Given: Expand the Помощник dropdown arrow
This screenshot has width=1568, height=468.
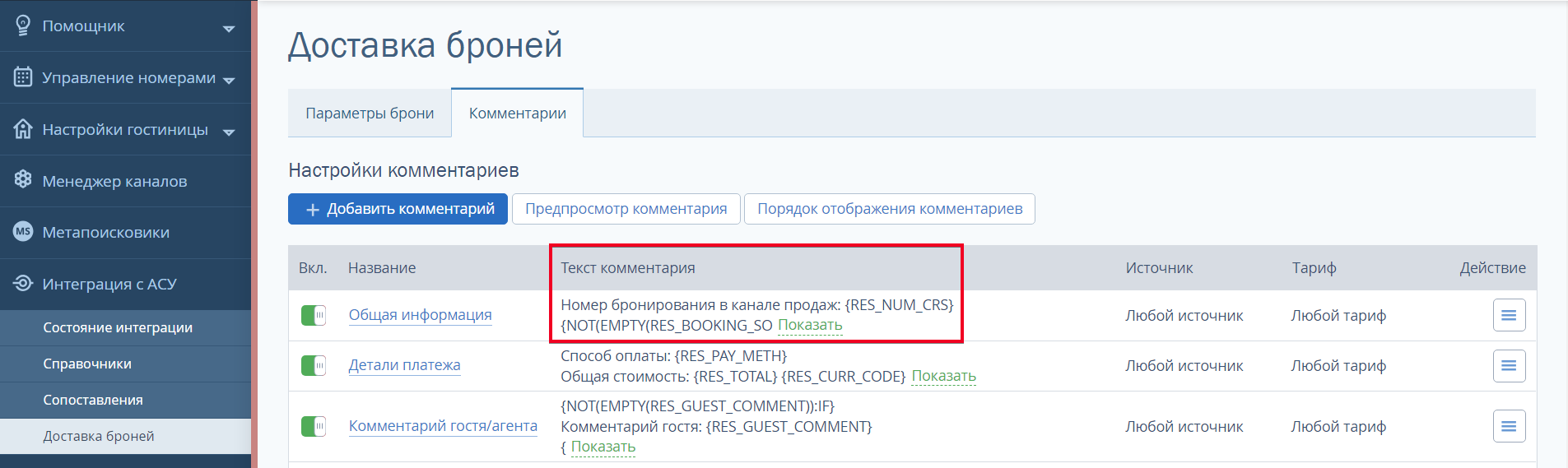Looking at the screenshot, I should coord(229,29).
